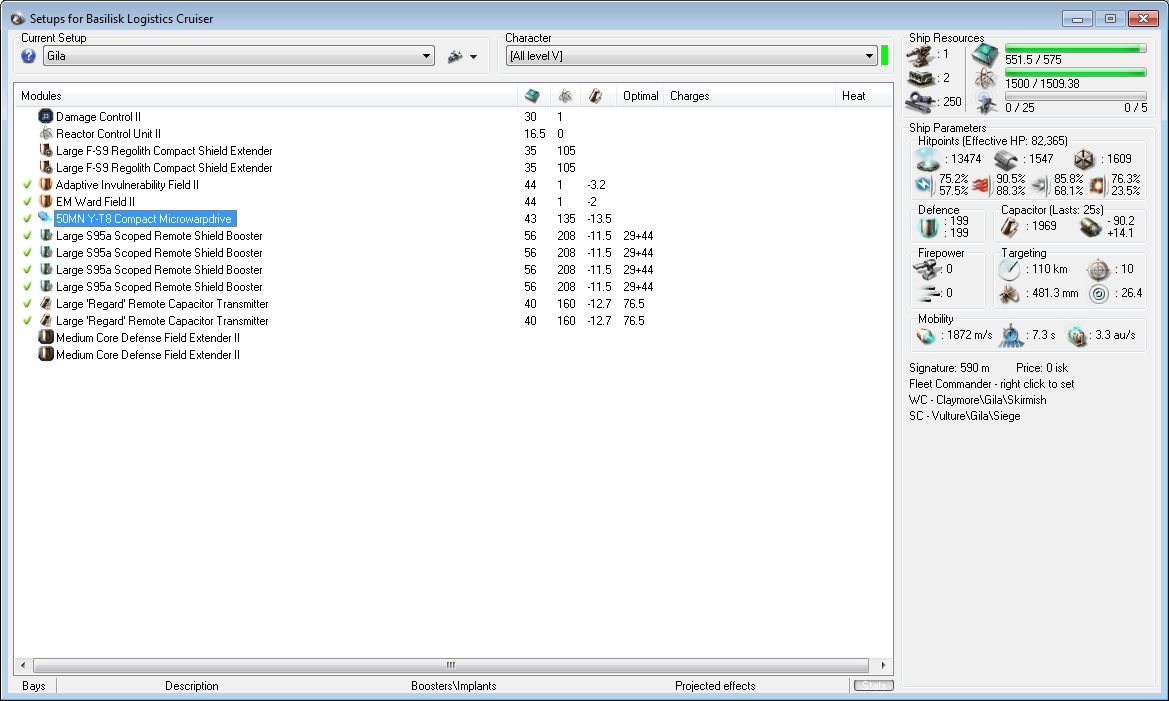The width and height of the screenshot is (1169, 701).
Task: Click the warp speed icon showing 3.3 au/s
Action: point(1077,336)
